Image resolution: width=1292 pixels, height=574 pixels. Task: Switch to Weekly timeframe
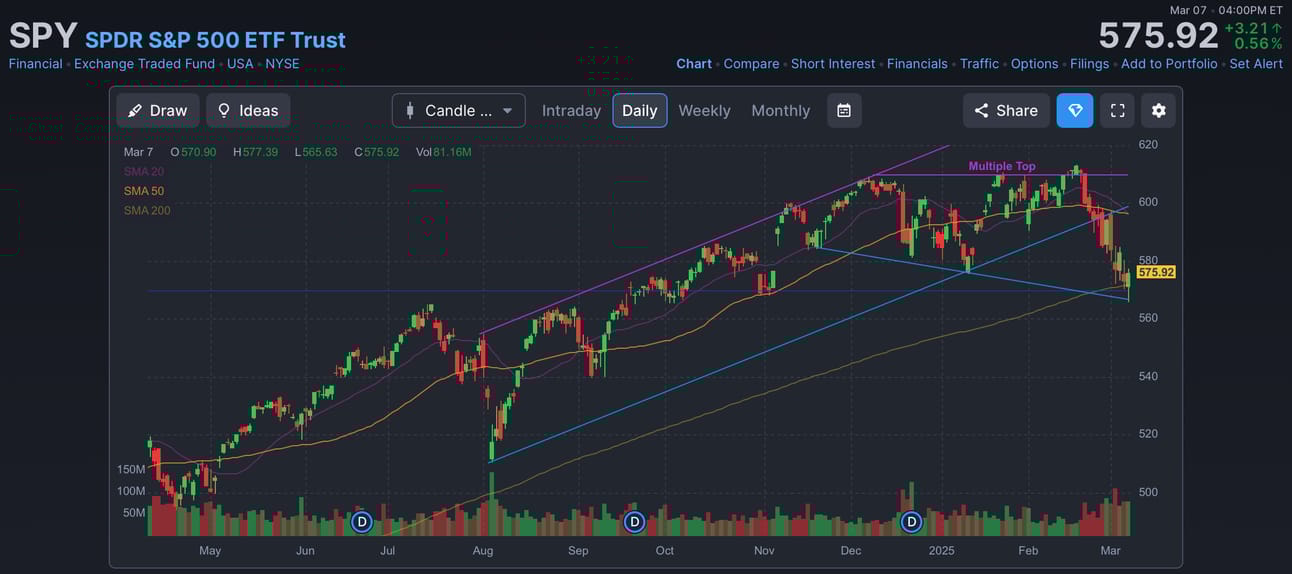coord(704,110)
